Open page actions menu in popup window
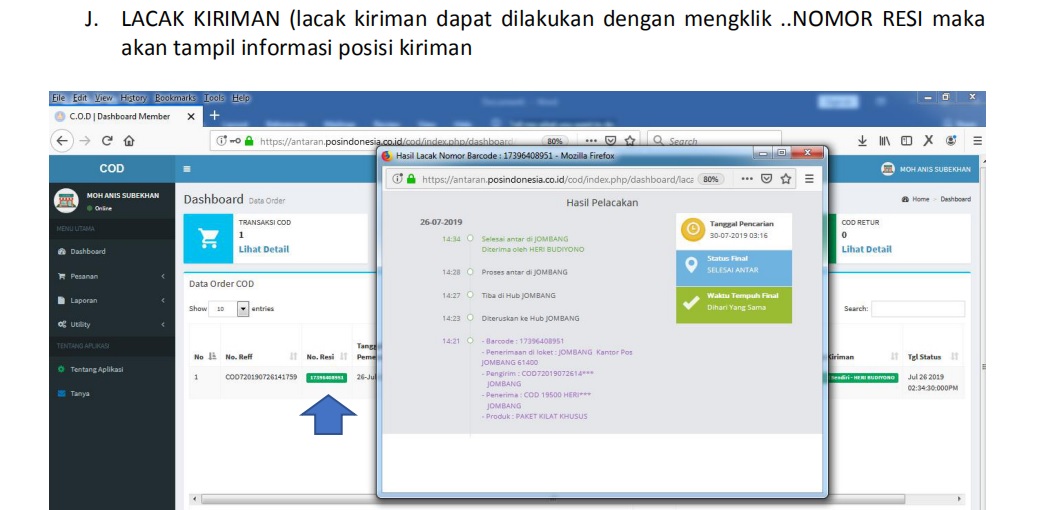This screenshot has width=1055, height=510. coord(748,179)
